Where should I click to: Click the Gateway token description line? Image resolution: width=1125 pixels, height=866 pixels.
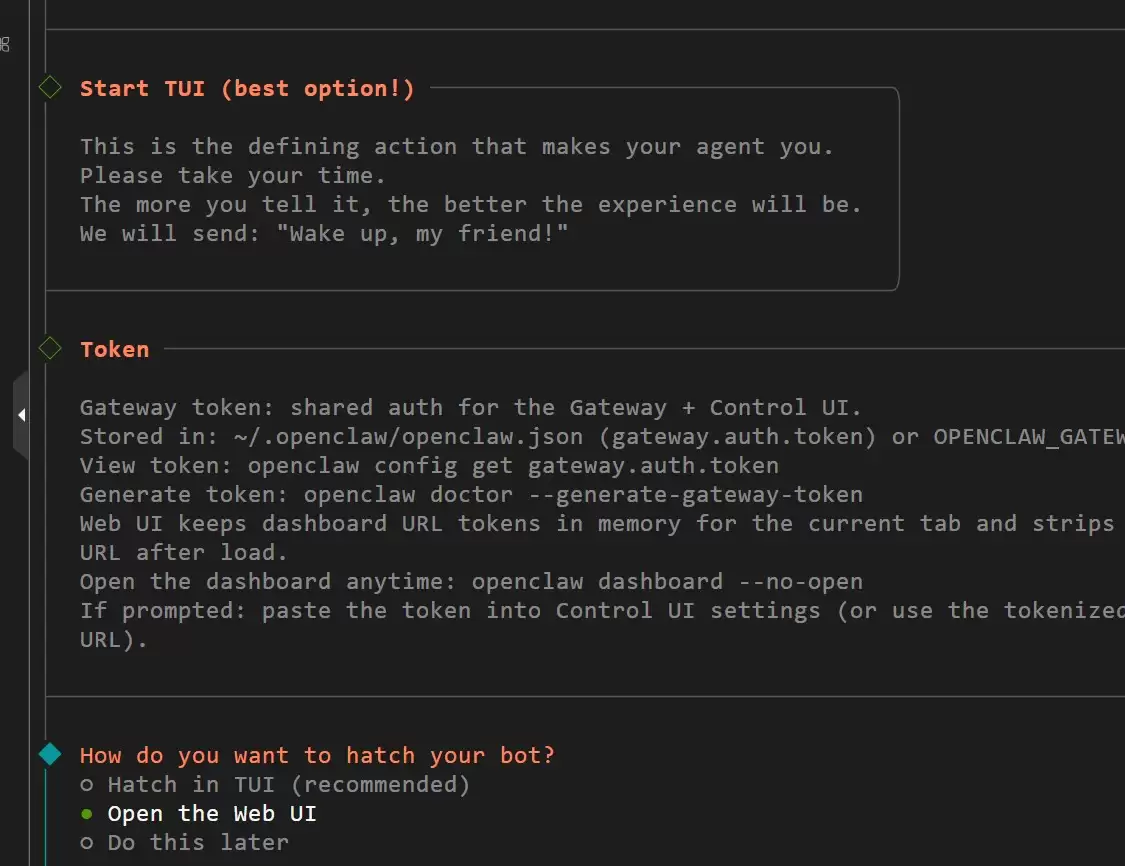pyautogui.click(x=470, y=408)
